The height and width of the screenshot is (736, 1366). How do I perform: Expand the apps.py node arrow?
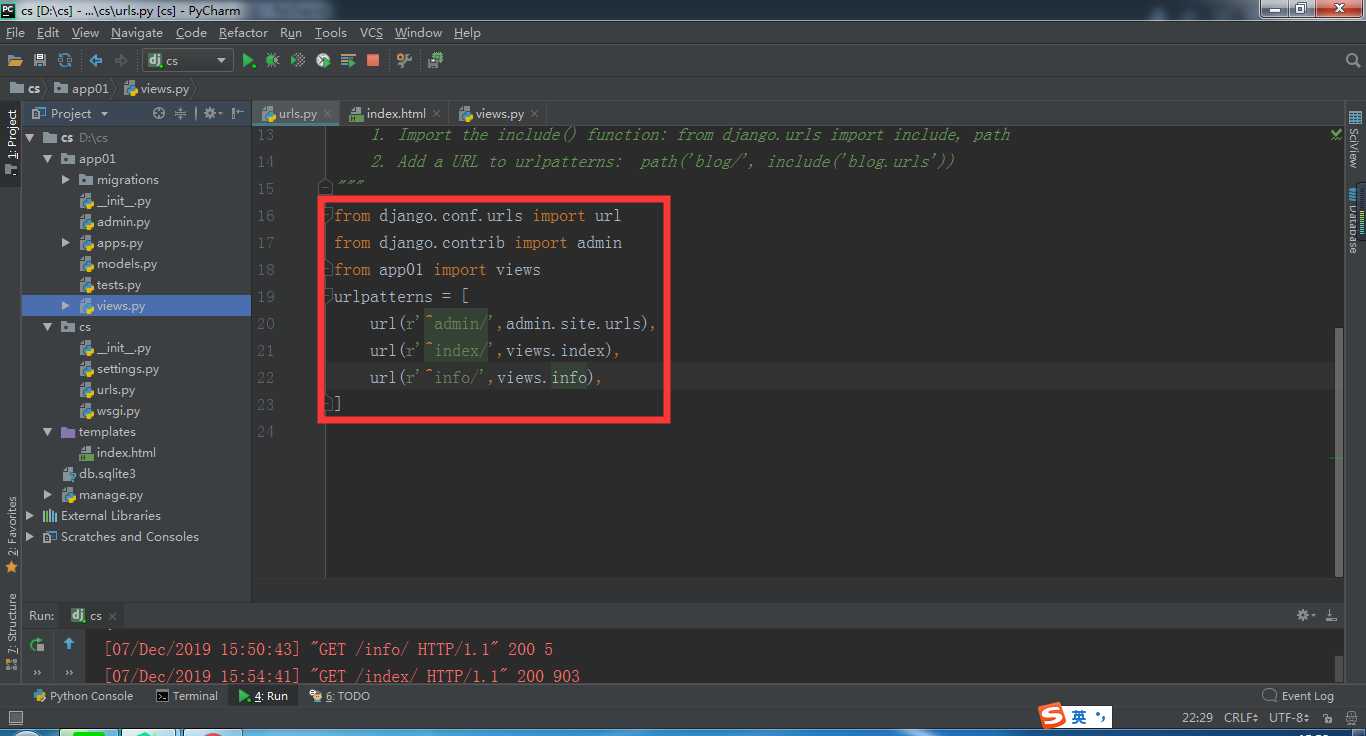point(66,243)
